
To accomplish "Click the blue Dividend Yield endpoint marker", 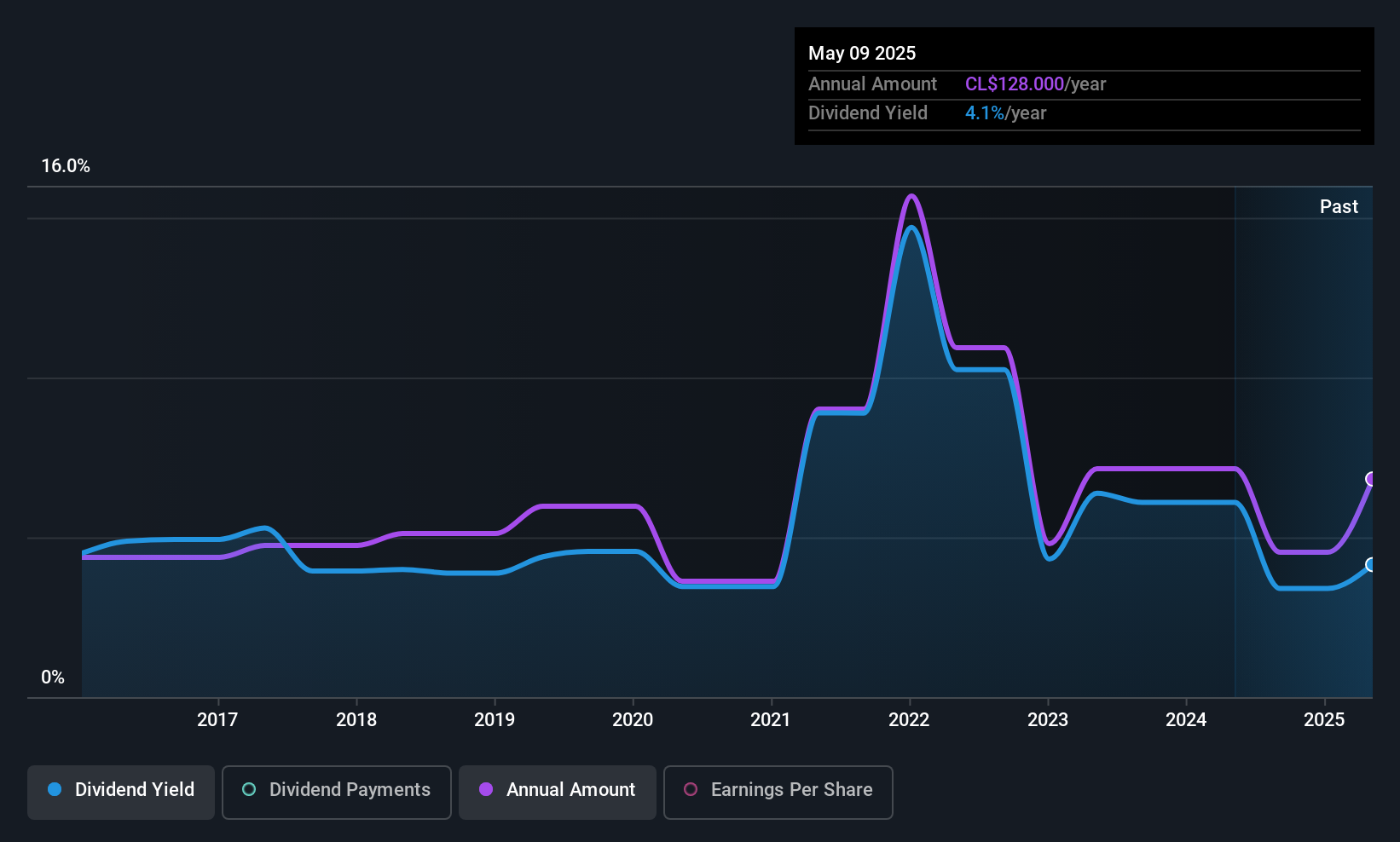I will tap(1371, 564).
